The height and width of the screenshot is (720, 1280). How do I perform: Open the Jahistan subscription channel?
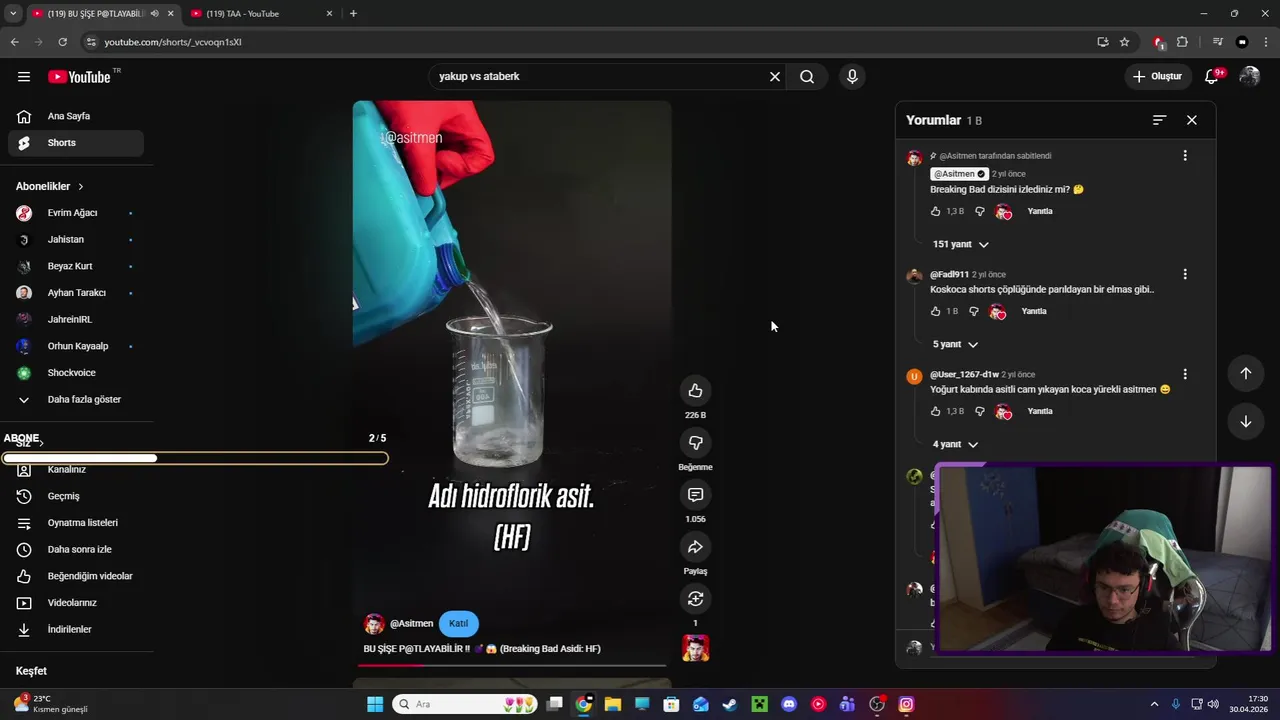tap(76, 240)
